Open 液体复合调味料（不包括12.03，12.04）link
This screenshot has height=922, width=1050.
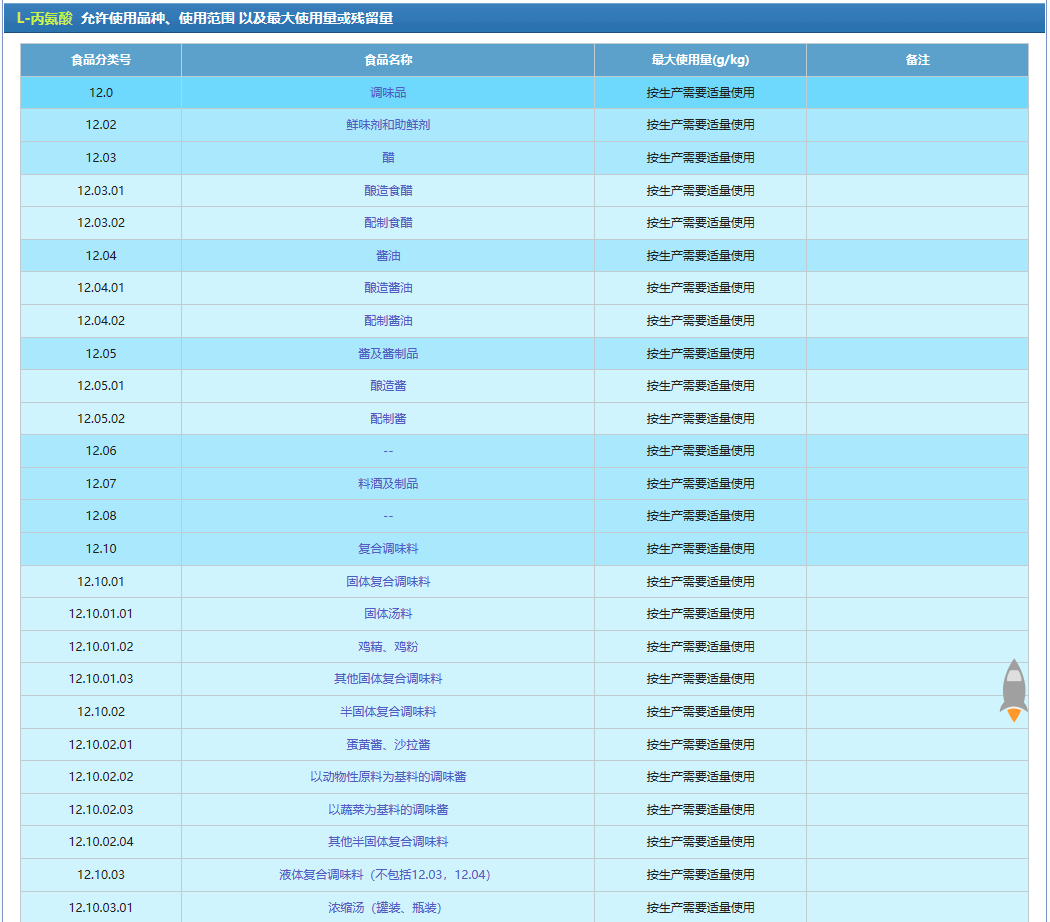tap(385, 874)
